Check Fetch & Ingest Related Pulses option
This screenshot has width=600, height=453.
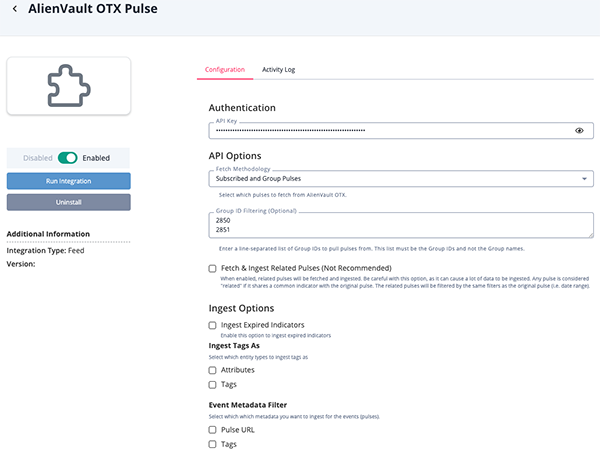(212, 269)
